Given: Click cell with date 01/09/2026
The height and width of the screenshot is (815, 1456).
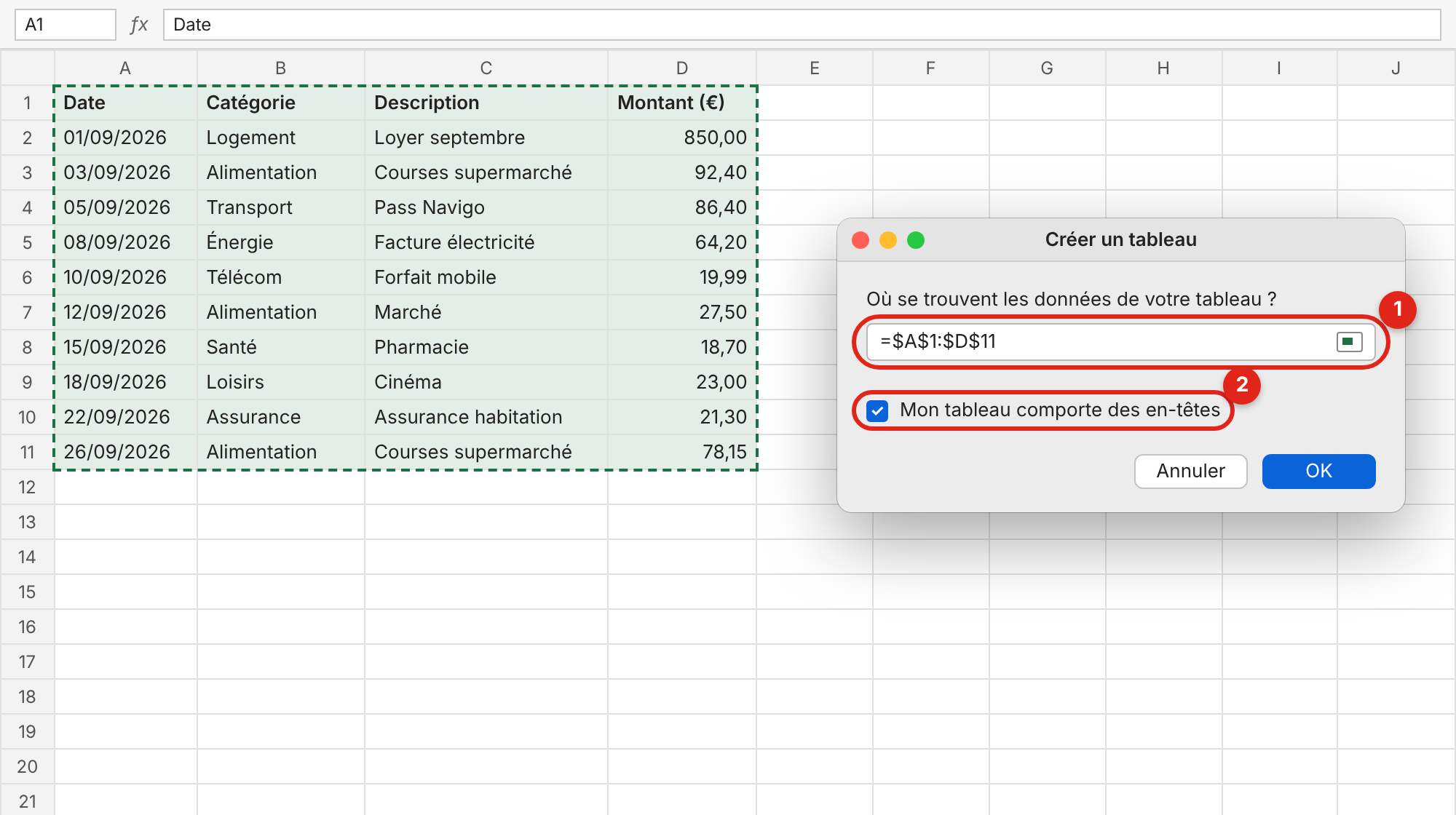Looking at the screenshot, I should [125, 138].
